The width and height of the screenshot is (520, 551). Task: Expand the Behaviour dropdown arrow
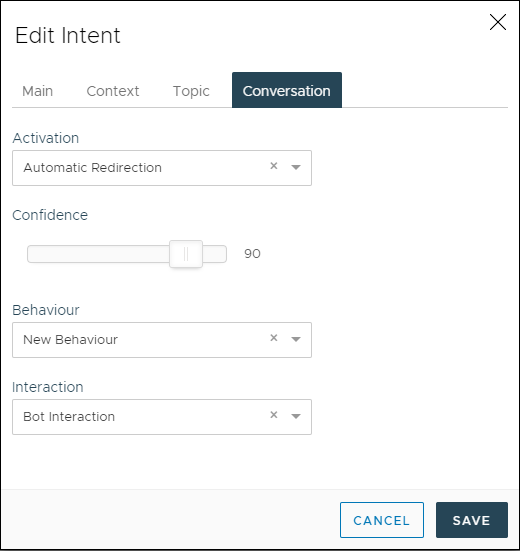[296, 339]
